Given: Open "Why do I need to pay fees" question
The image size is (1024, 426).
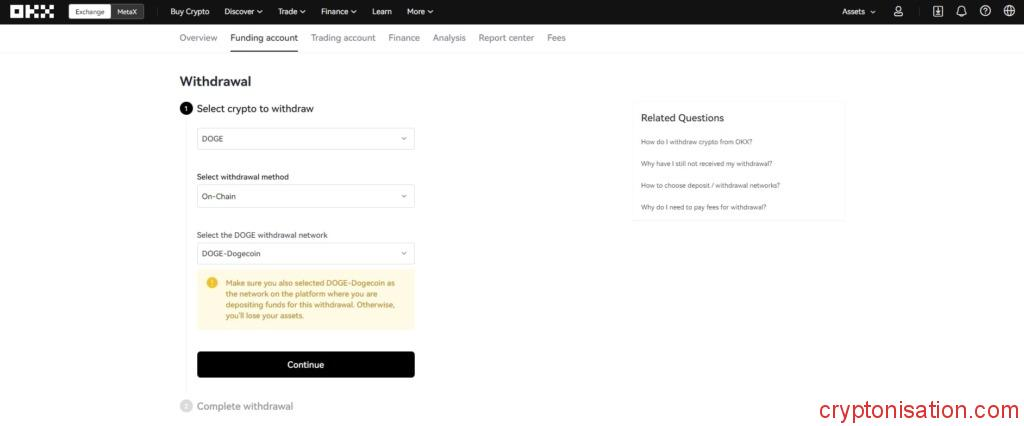Looking at the screenshot, I should (703, 207).
